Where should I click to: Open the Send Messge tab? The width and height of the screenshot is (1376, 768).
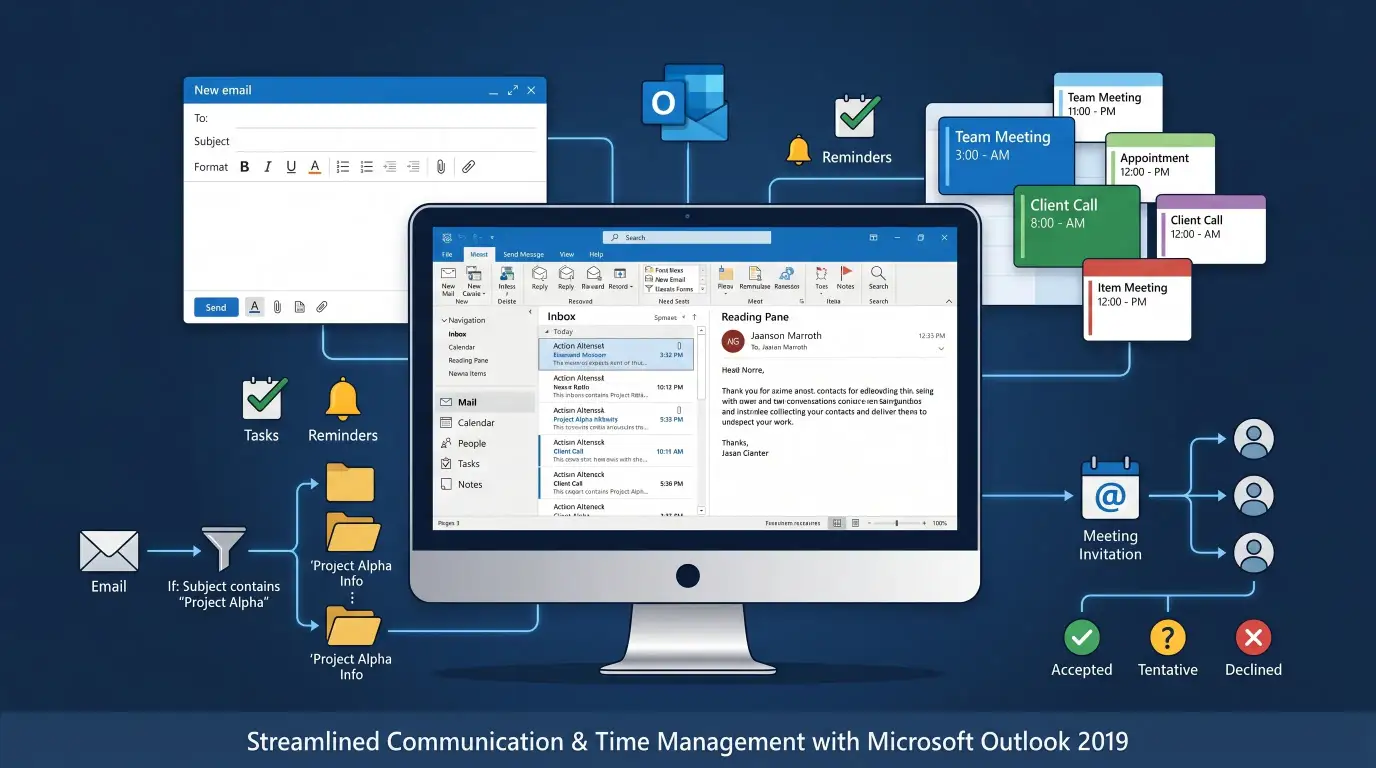point(523,254)
